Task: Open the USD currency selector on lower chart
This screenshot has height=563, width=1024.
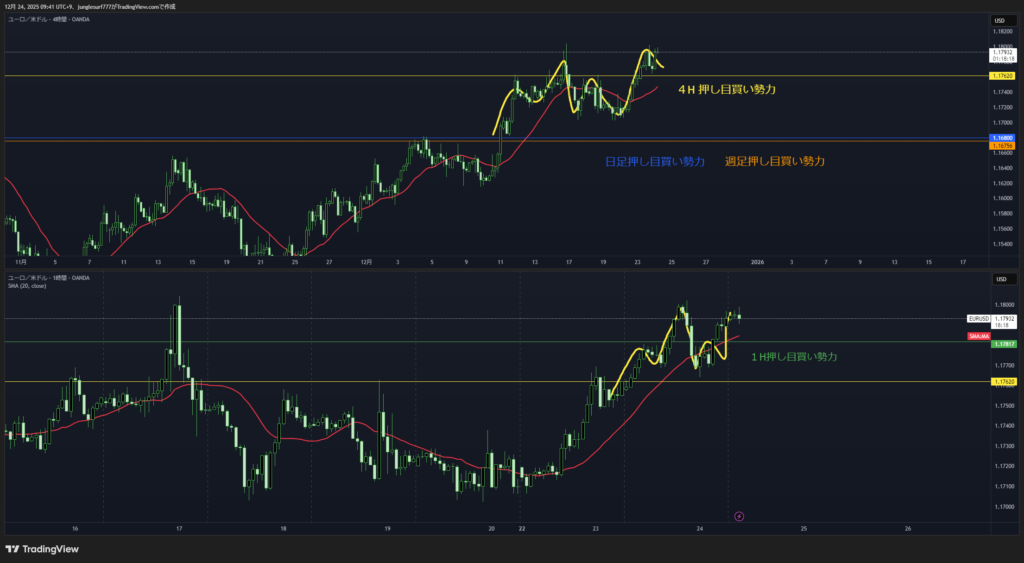Action: point(998,279)
